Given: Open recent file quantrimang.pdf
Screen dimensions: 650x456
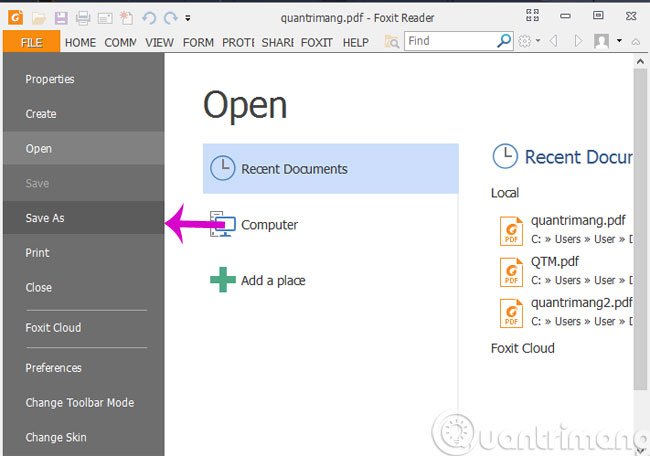Looking at the screenshot, I should 565,229.
